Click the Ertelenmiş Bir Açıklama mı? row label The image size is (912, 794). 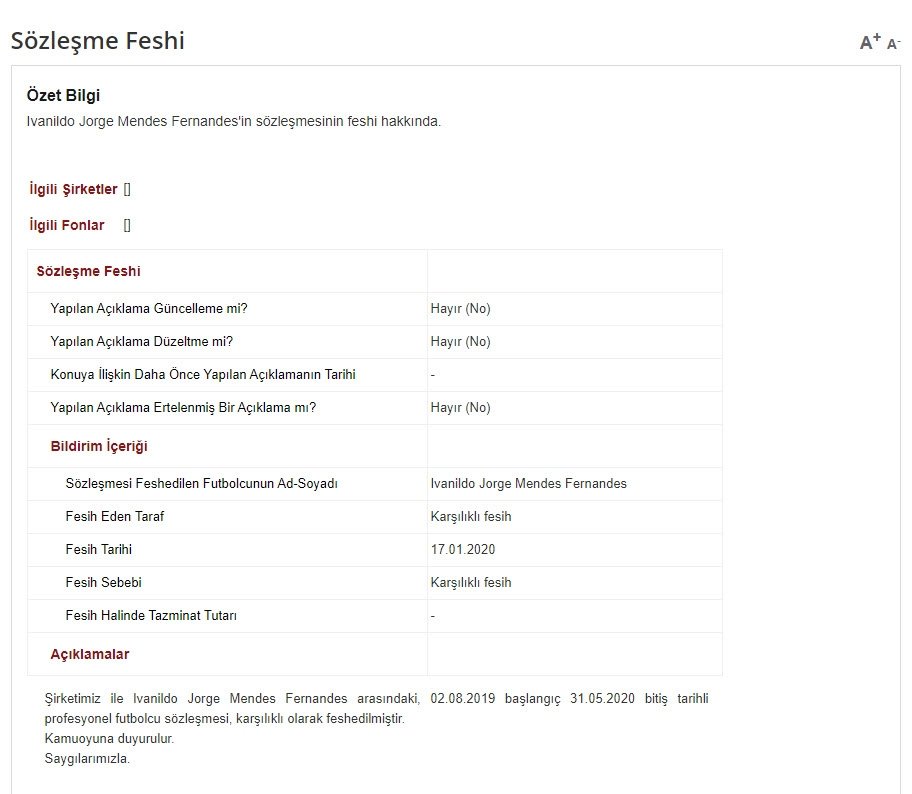pos(183,407)
